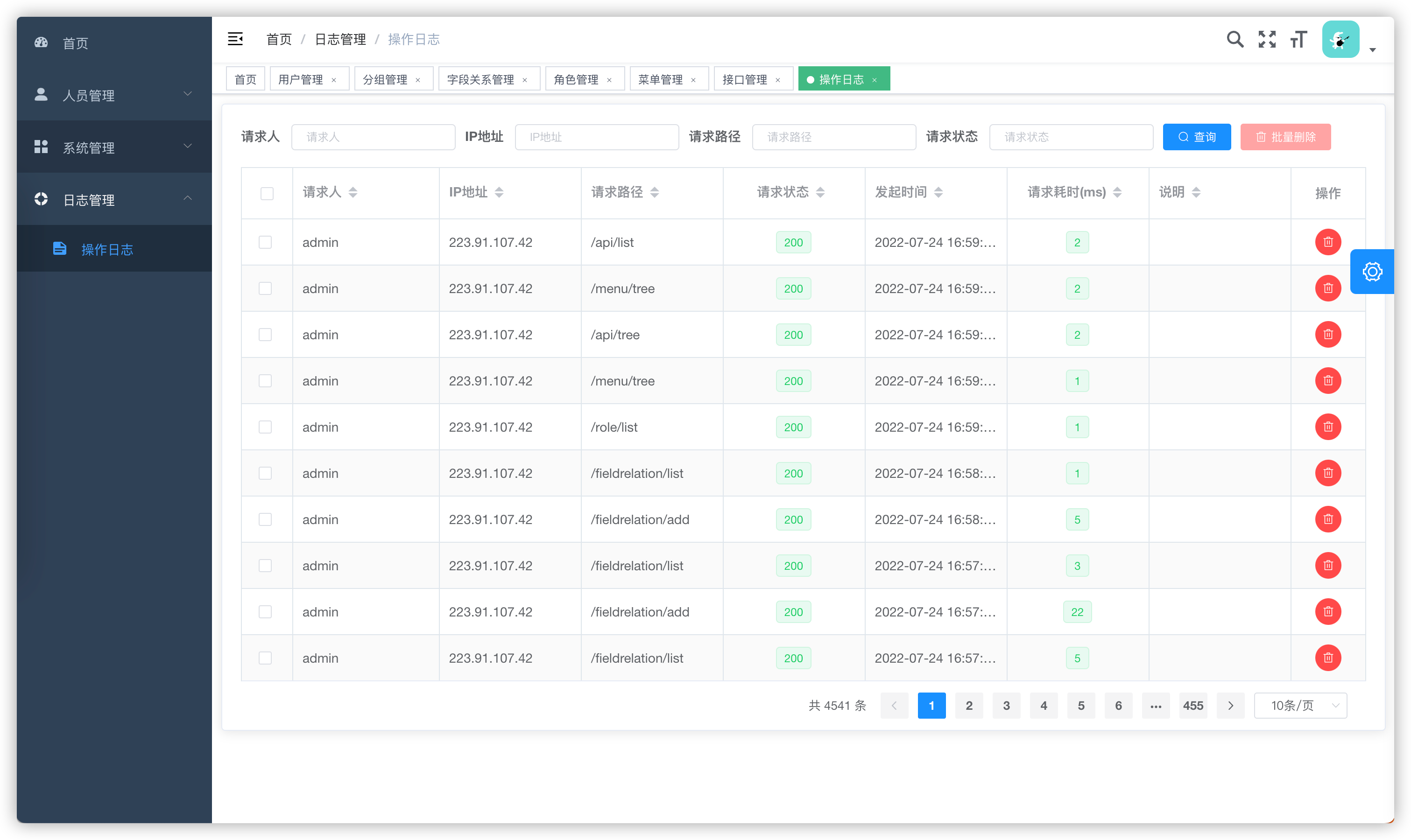Click the hamburger sidebar collapse icon
This screenshot has height=840, width=1411.
point(235,39)
